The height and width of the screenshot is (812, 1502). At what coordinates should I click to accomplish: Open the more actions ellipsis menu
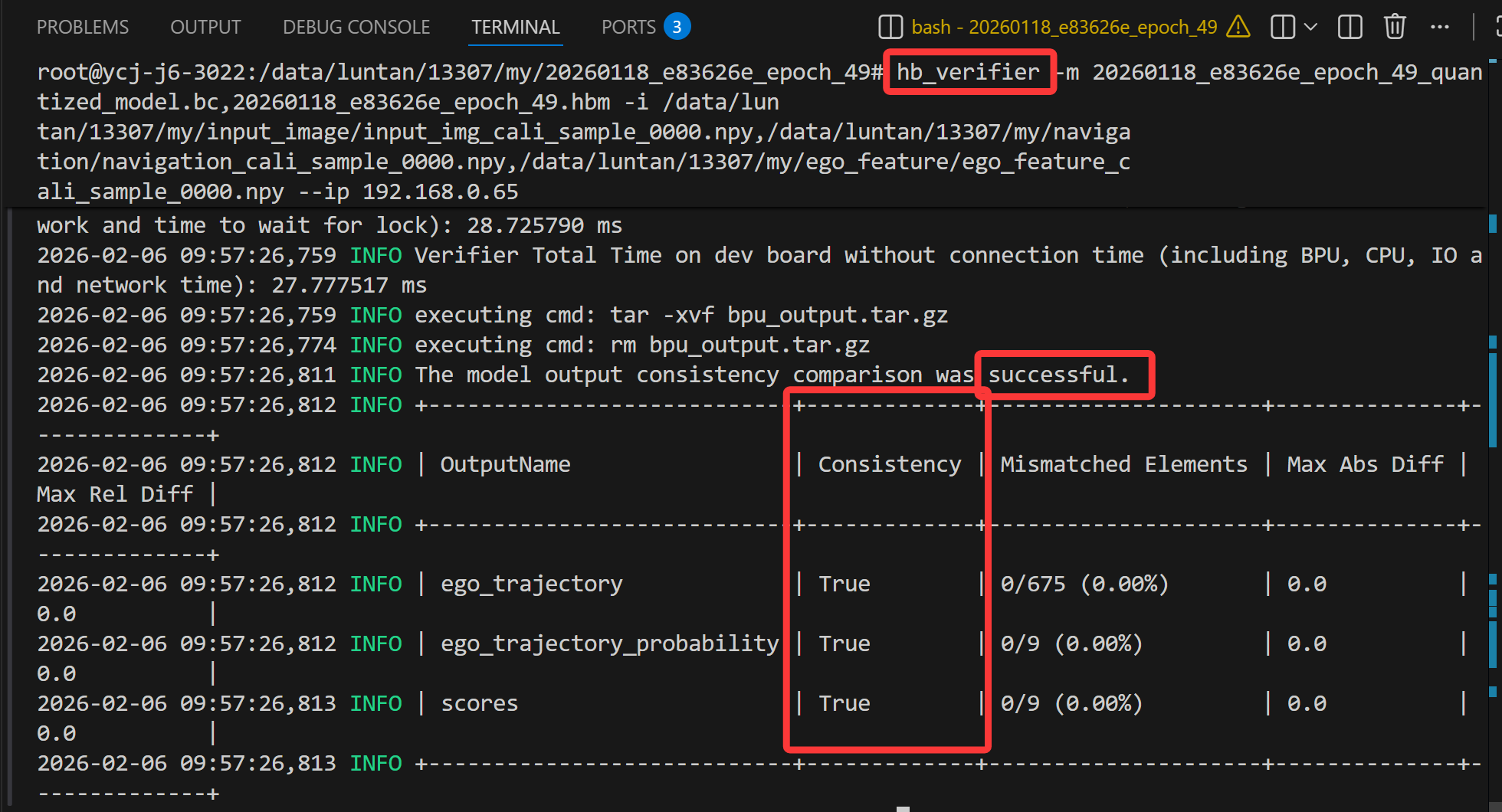tap(1439, 28)
